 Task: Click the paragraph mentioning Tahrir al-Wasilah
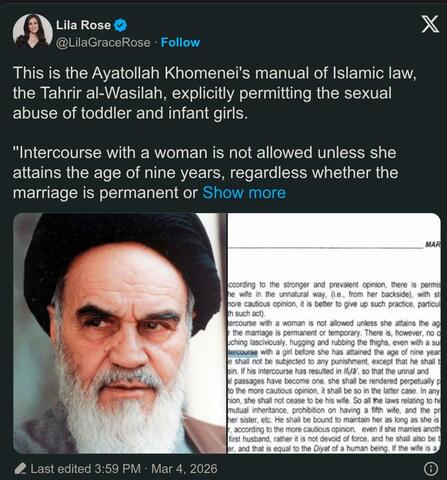point(214,93)
